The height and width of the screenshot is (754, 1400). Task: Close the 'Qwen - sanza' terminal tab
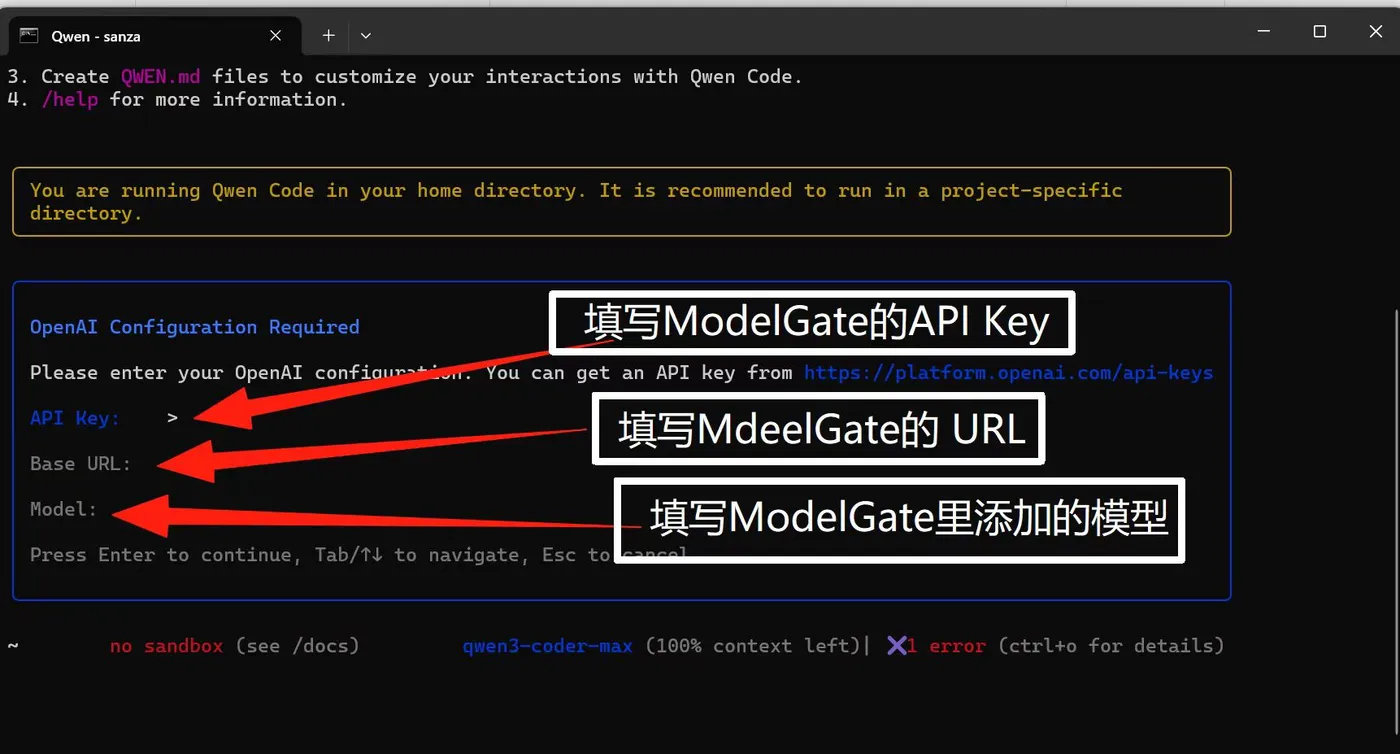pos(275,35)
